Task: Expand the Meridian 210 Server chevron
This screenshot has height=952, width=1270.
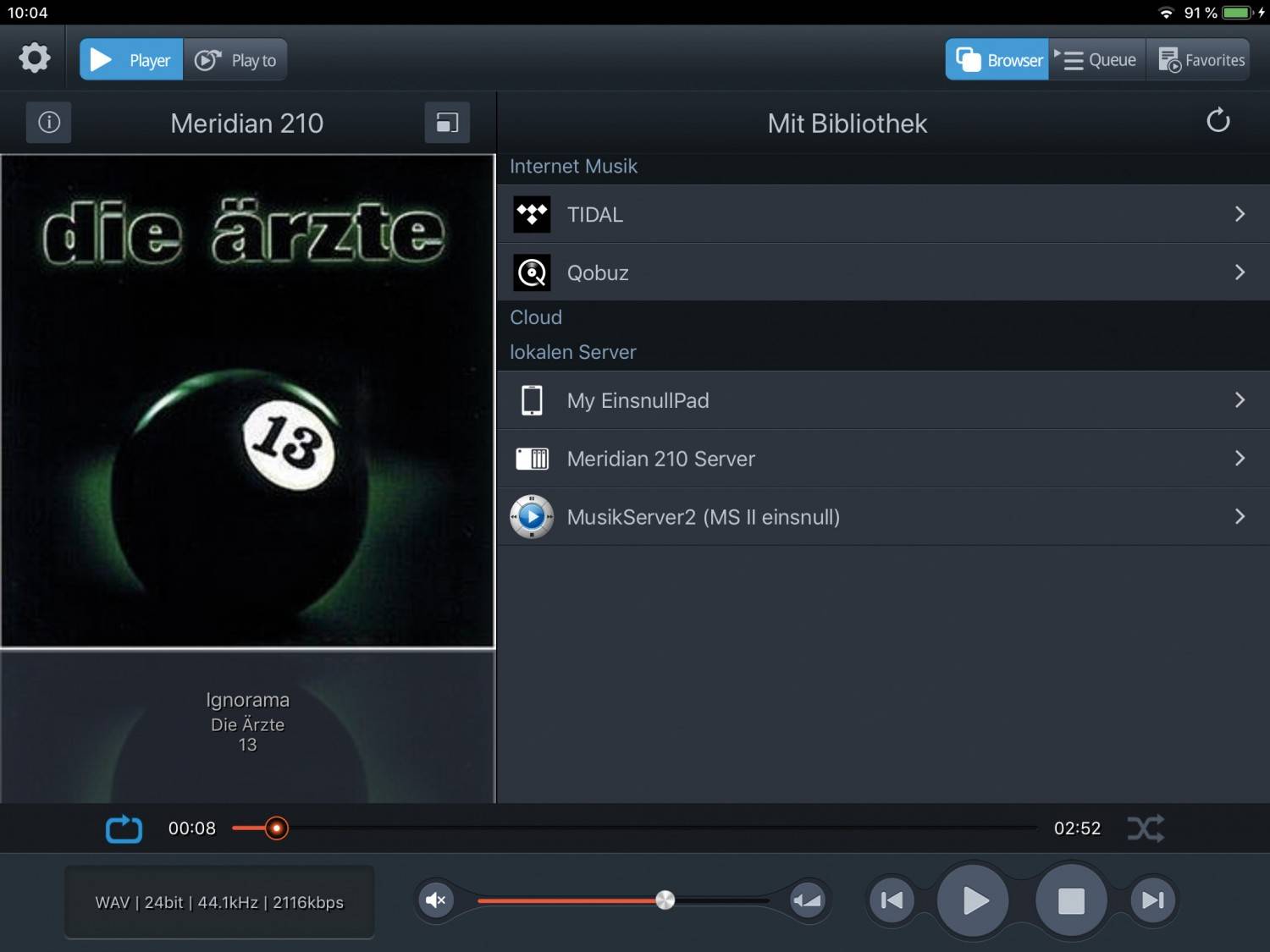Action: pos(1240,459)
